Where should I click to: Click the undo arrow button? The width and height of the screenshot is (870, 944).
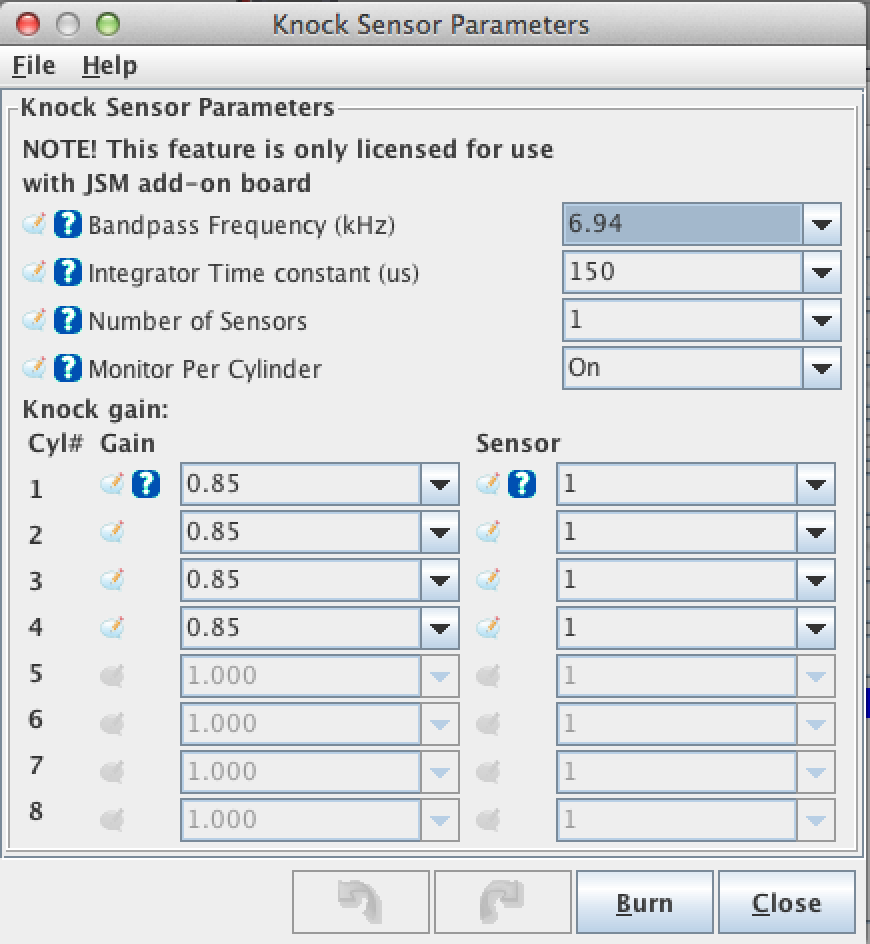[x=361, y=903]
